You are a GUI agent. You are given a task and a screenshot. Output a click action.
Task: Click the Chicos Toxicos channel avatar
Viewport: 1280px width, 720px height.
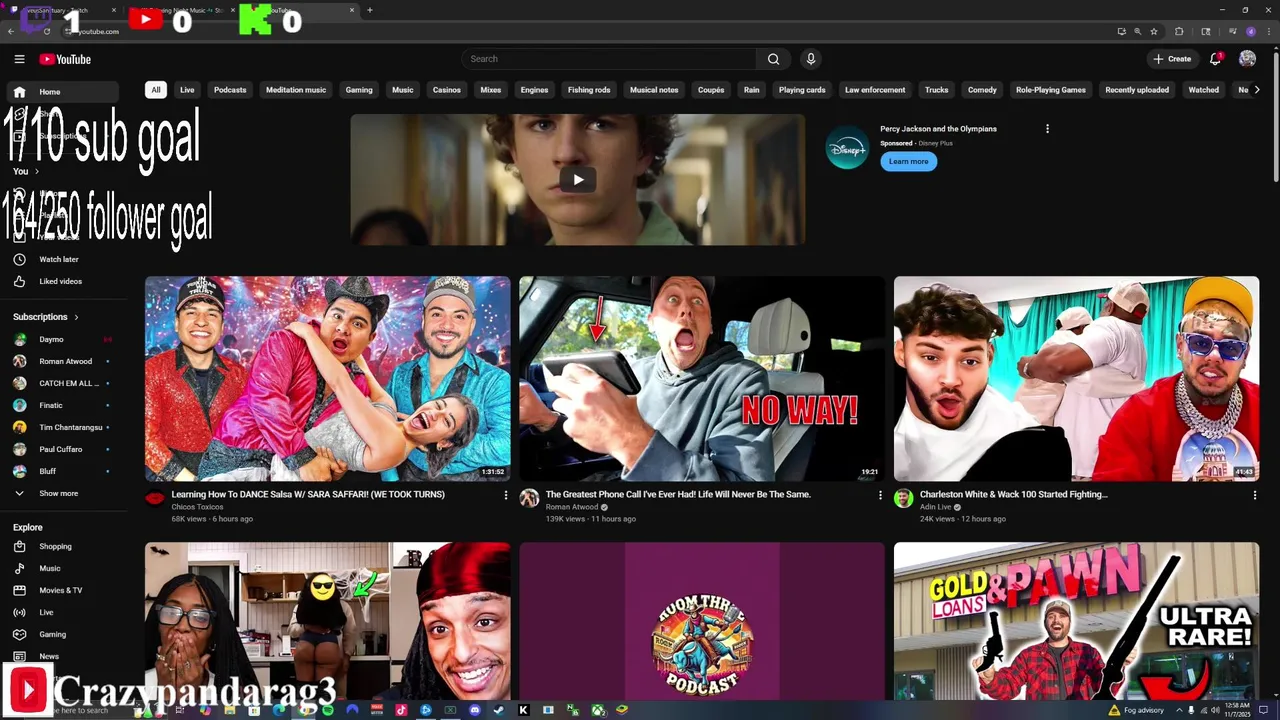pos(155,498)
